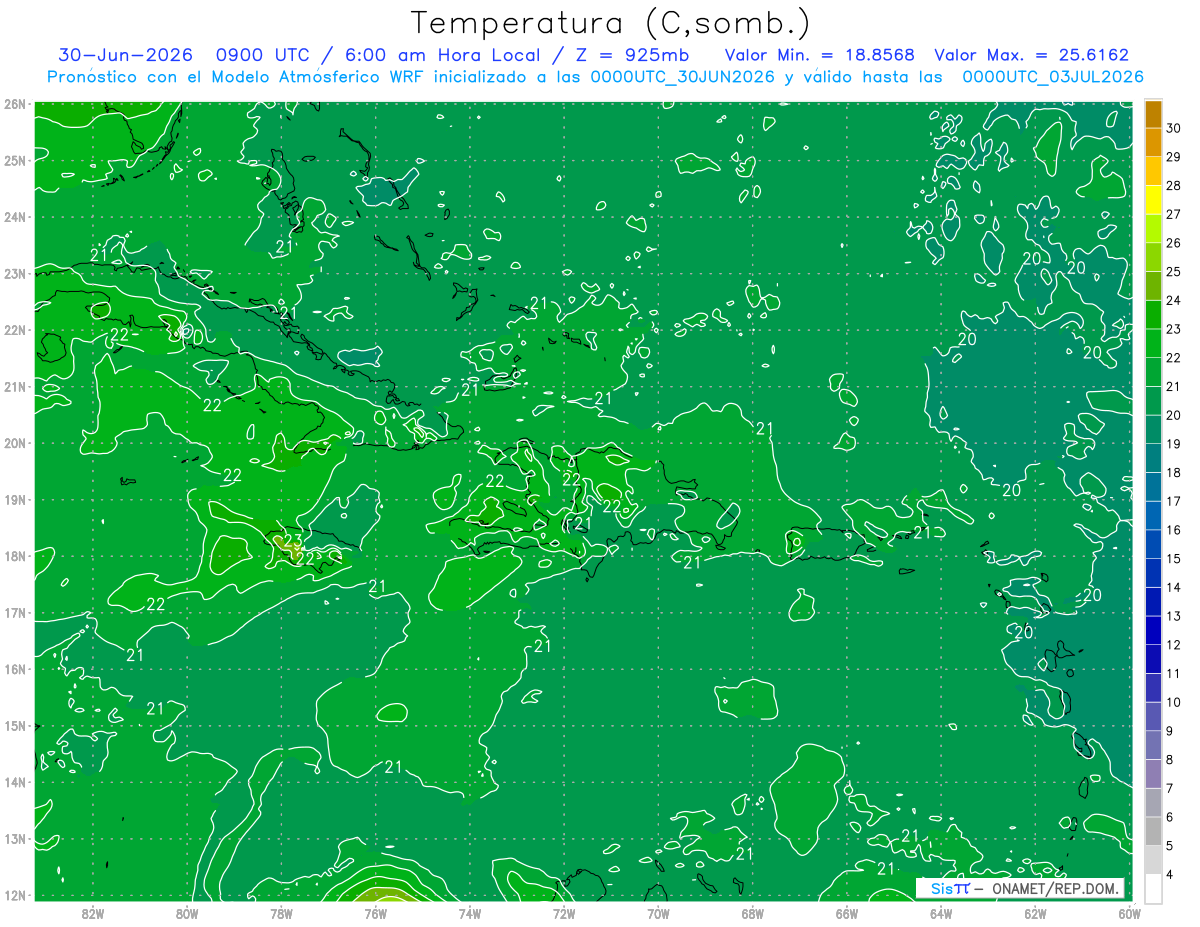Click the colorbar label '10'
Viewport: 1200px width, 927px height.
[x=1173, y=702]
